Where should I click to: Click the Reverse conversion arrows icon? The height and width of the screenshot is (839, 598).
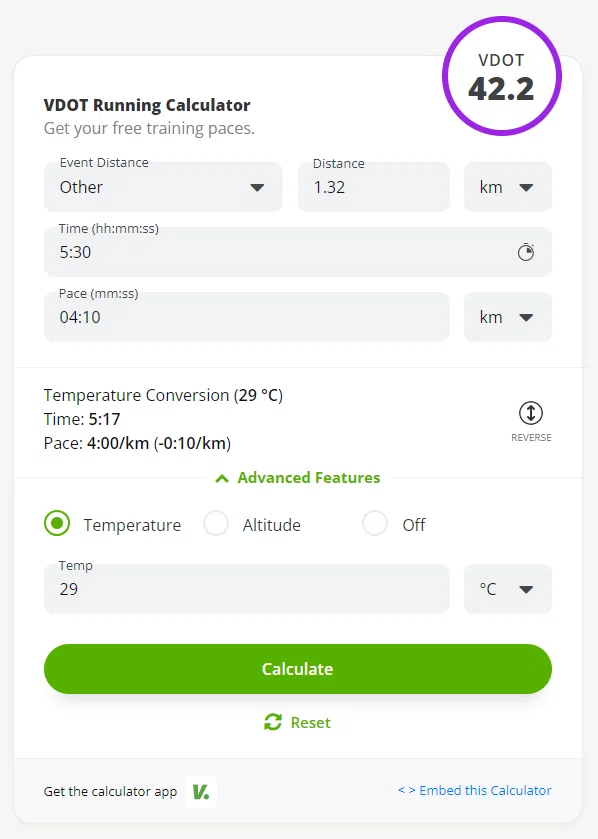pos(531,413)
